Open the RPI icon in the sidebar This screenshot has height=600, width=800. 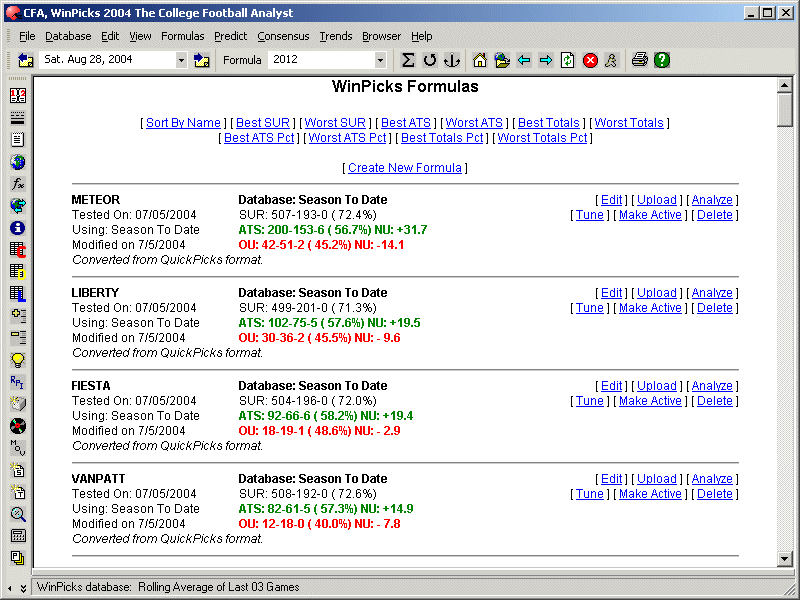(x=18, y=382)
